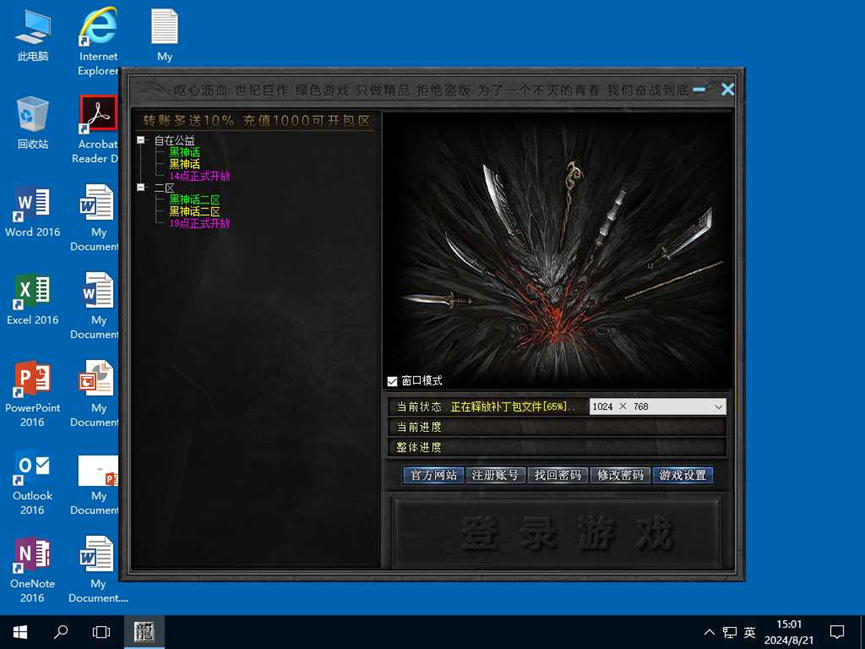Open the notification center icon
865x649 pixels.
tap(837, 632)
